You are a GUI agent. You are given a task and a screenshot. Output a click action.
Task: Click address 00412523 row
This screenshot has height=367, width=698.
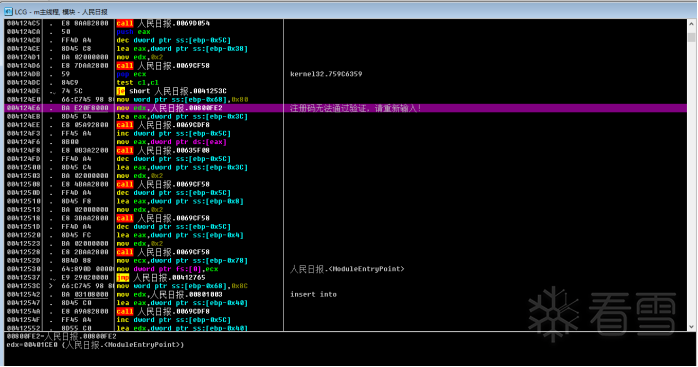click(x=23, y=243)
